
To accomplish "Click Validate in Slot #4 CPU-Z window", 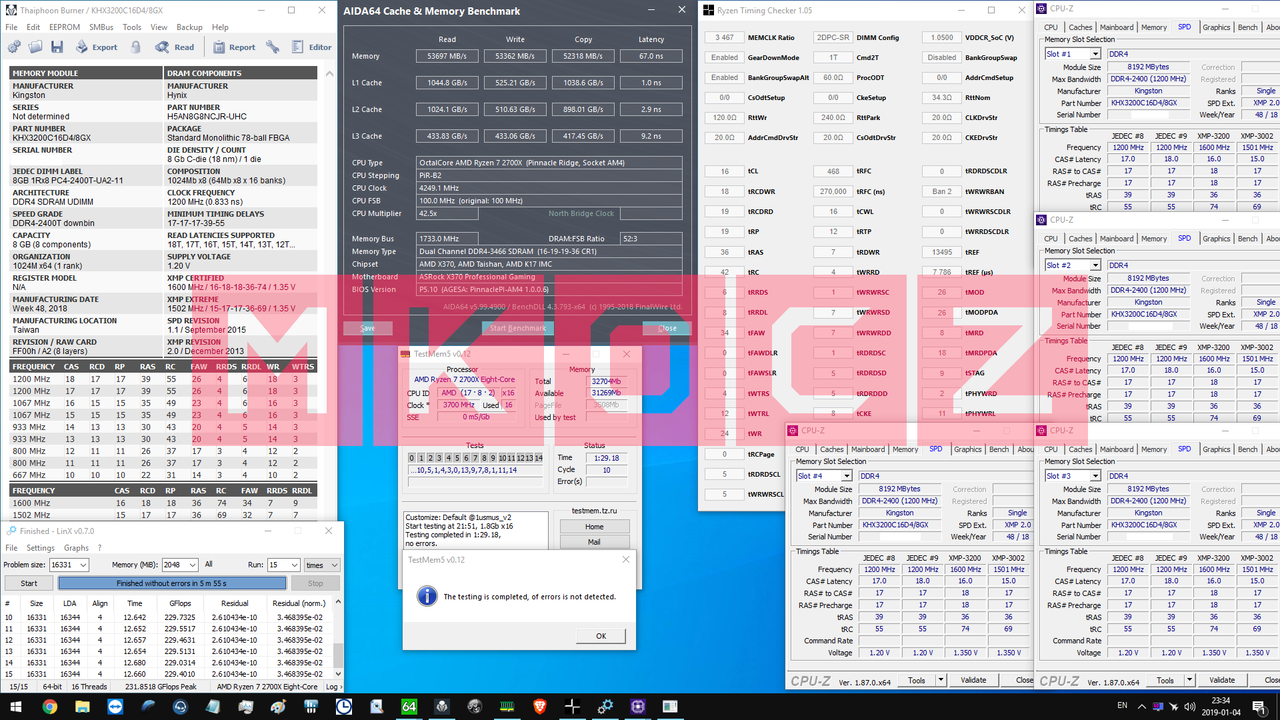I will pos(973,680).
